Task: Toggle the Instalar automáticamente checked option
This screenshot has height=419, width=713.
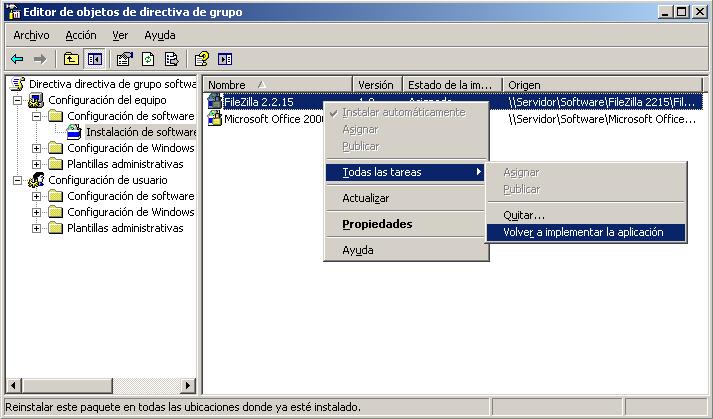Action: pos(403,112)
